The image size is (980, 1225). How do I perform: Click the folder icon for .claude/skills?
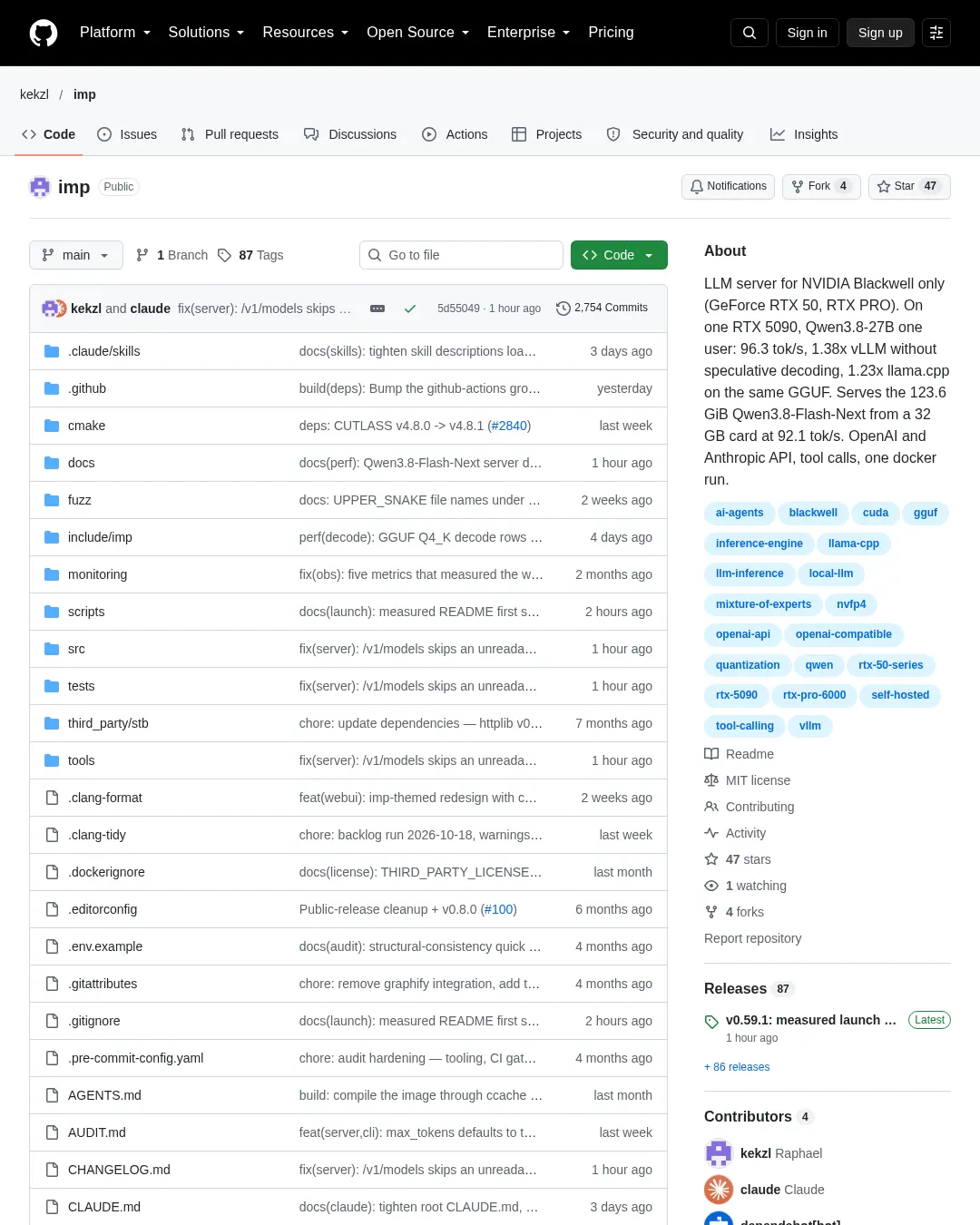point(52,351)
